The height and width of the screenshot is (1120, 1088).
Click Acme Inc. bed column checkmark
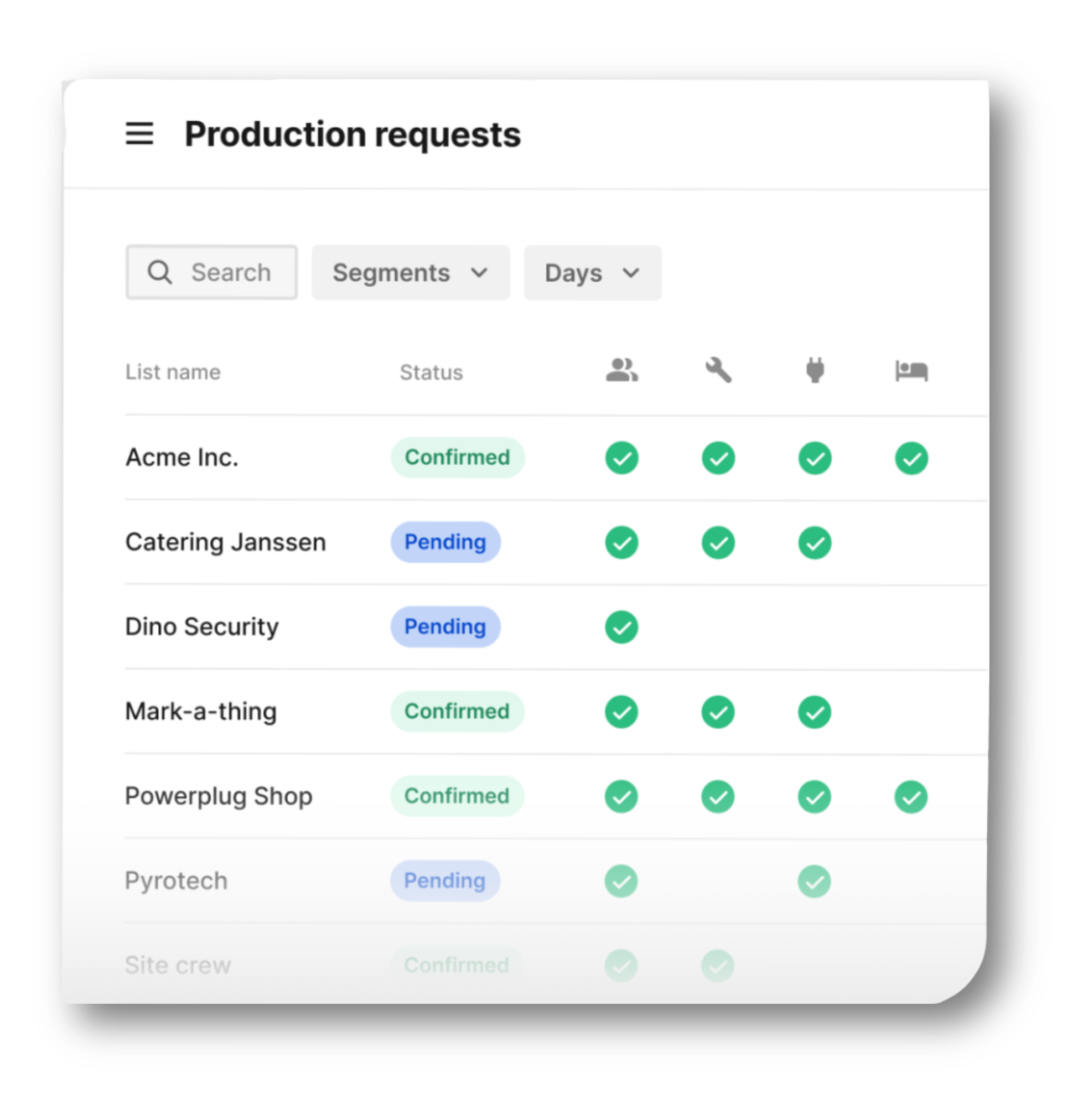point(911,458)
